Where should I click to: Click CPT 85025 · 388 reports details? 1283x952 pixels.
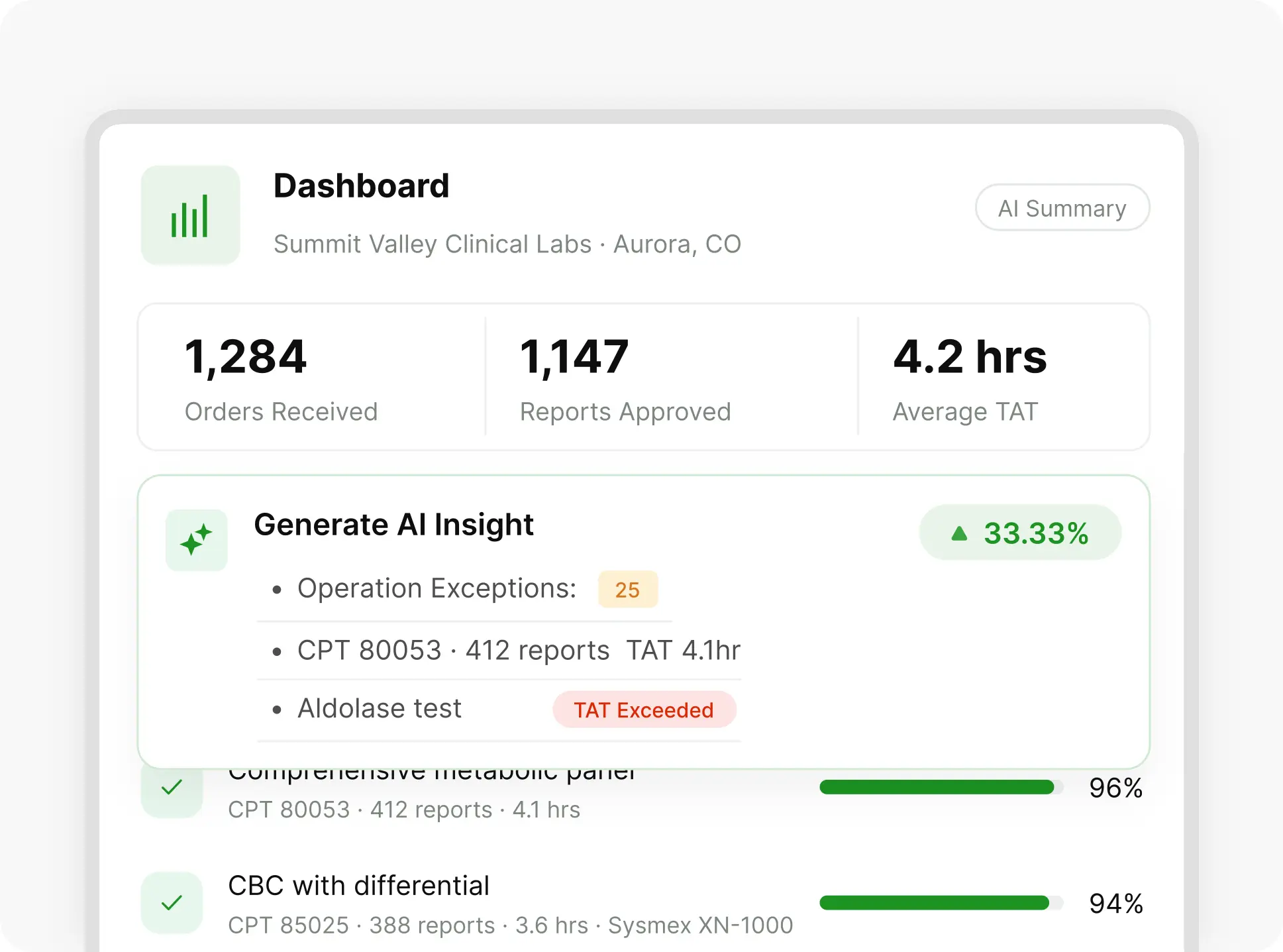tap(510, 925)
